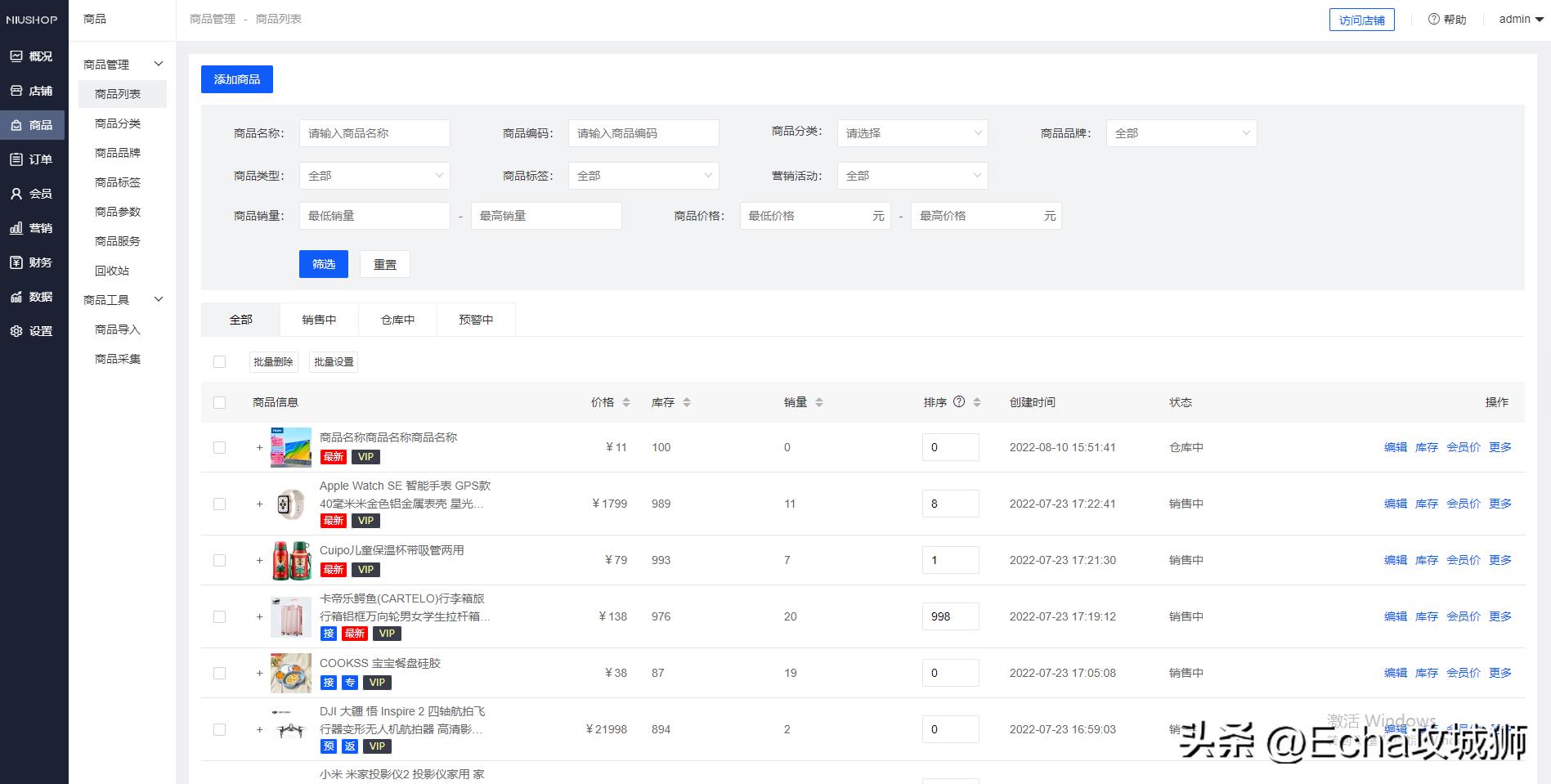Select the 订单 orders icon
1551x784 pixels.
coord(16,159)
